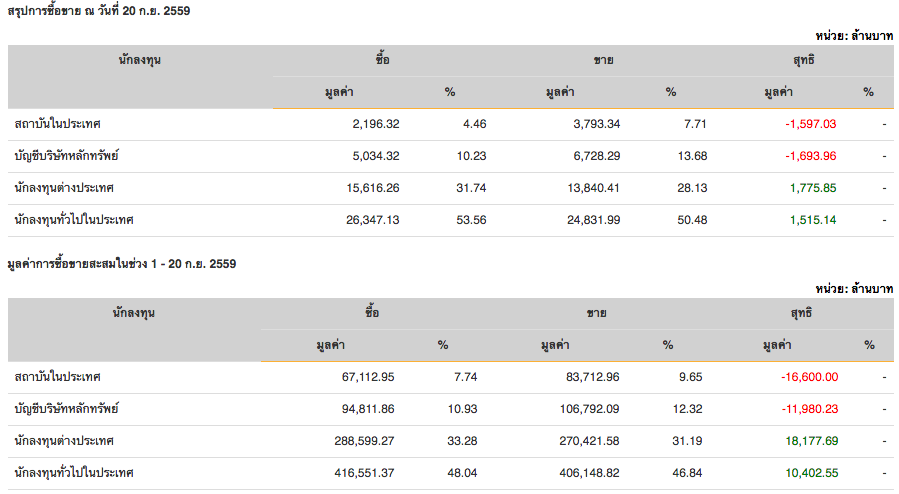Screen dimensions: 899x494
Task: Click the green net value 1,775.85
Action: coord(813,188)
